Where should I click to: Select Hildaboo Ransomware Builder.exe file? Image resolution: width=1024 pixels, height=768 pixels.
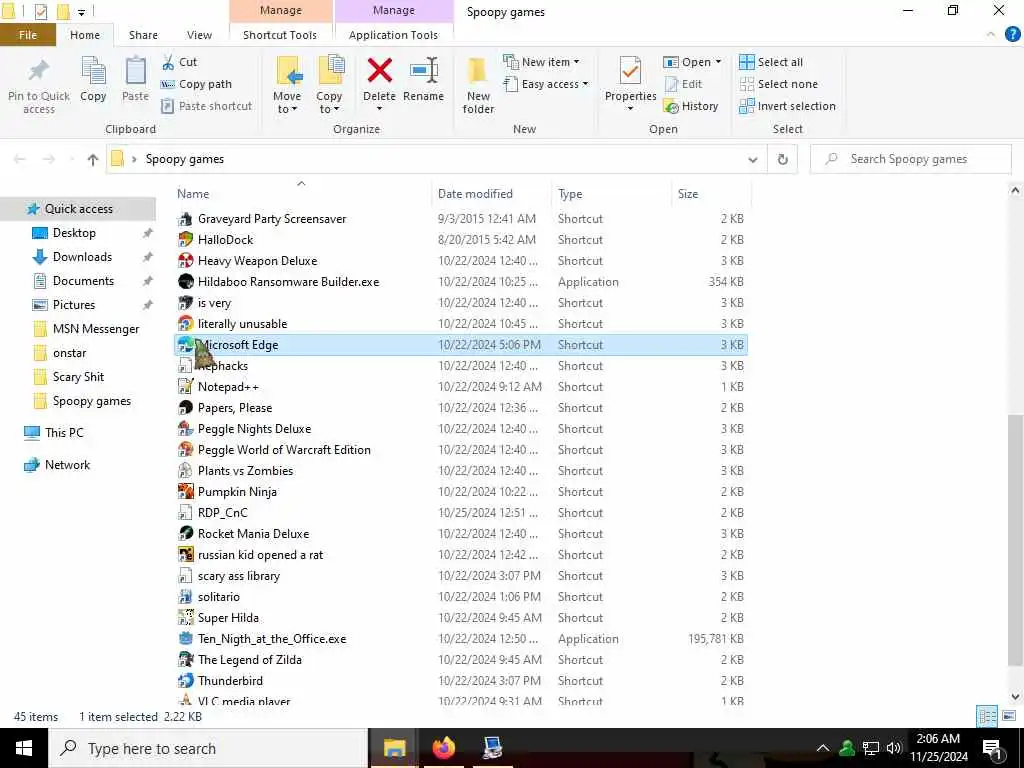[460, 282]
